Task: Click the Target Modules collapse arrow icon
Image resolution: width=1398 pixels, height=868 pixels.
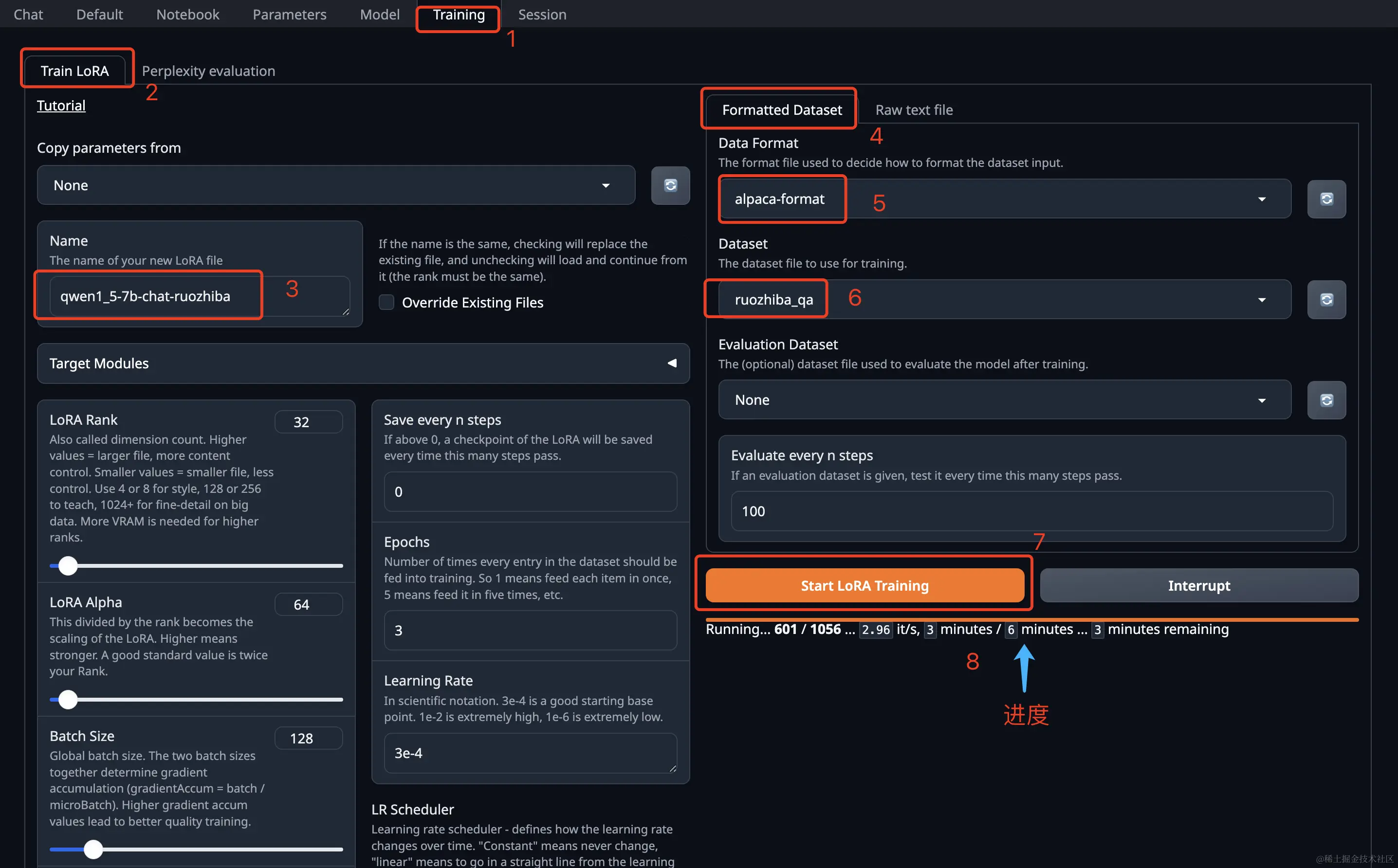Action: (671, 363)
